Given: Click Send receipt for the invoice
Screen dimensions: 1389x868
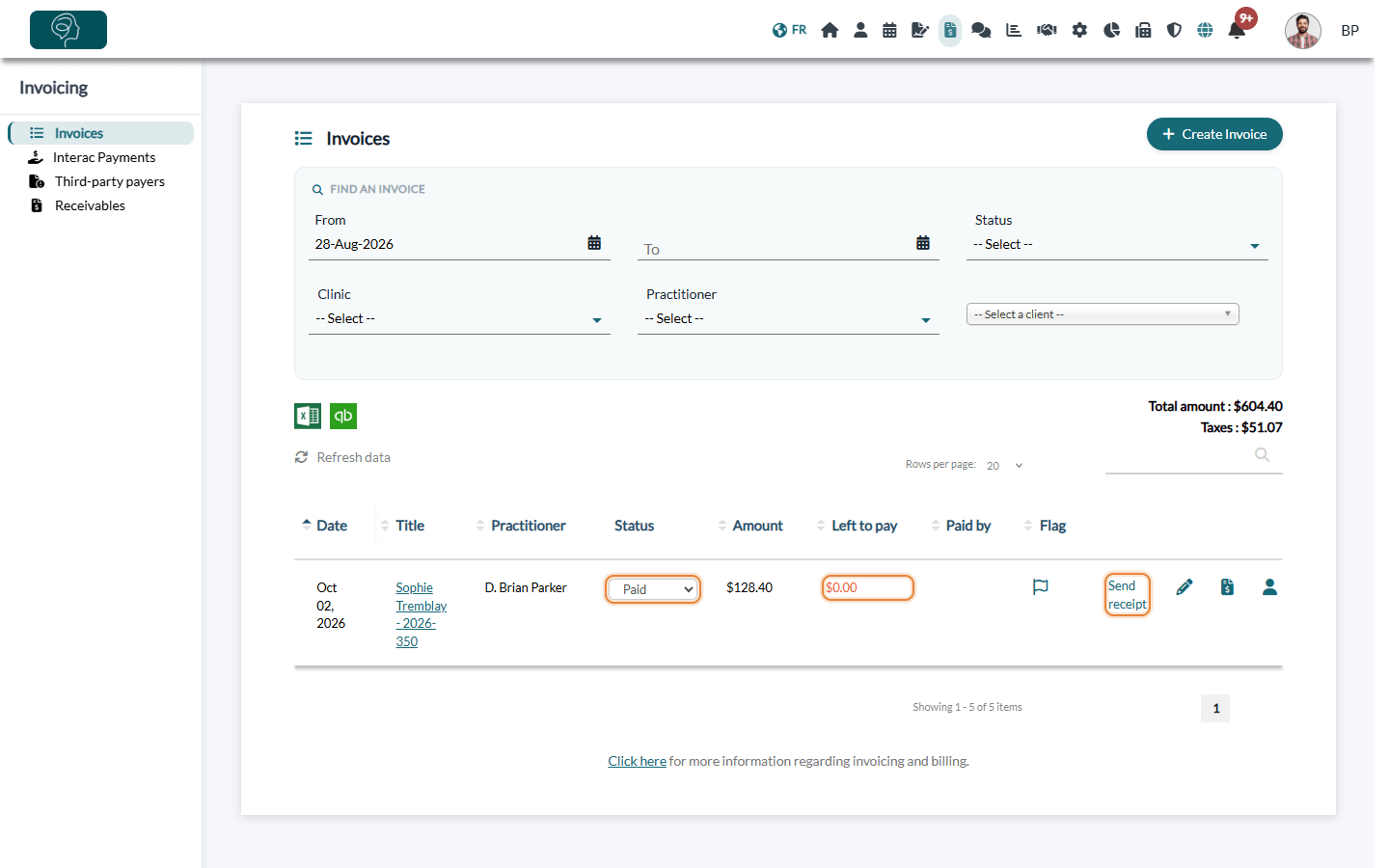Looking at the screenshot, I should point(1128,595).
